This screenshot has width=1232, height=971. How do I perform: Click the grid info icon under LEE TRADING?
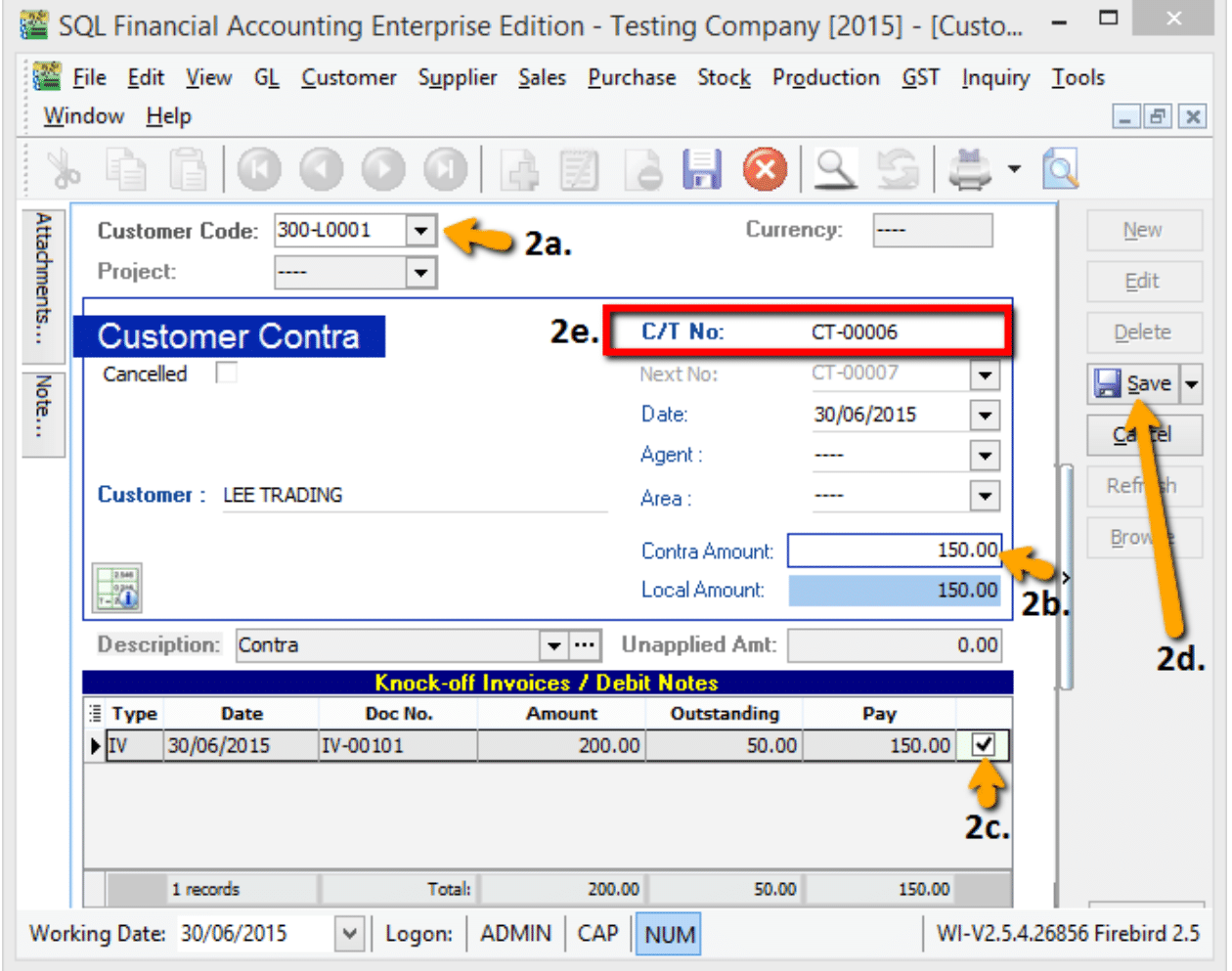[116, 587]
